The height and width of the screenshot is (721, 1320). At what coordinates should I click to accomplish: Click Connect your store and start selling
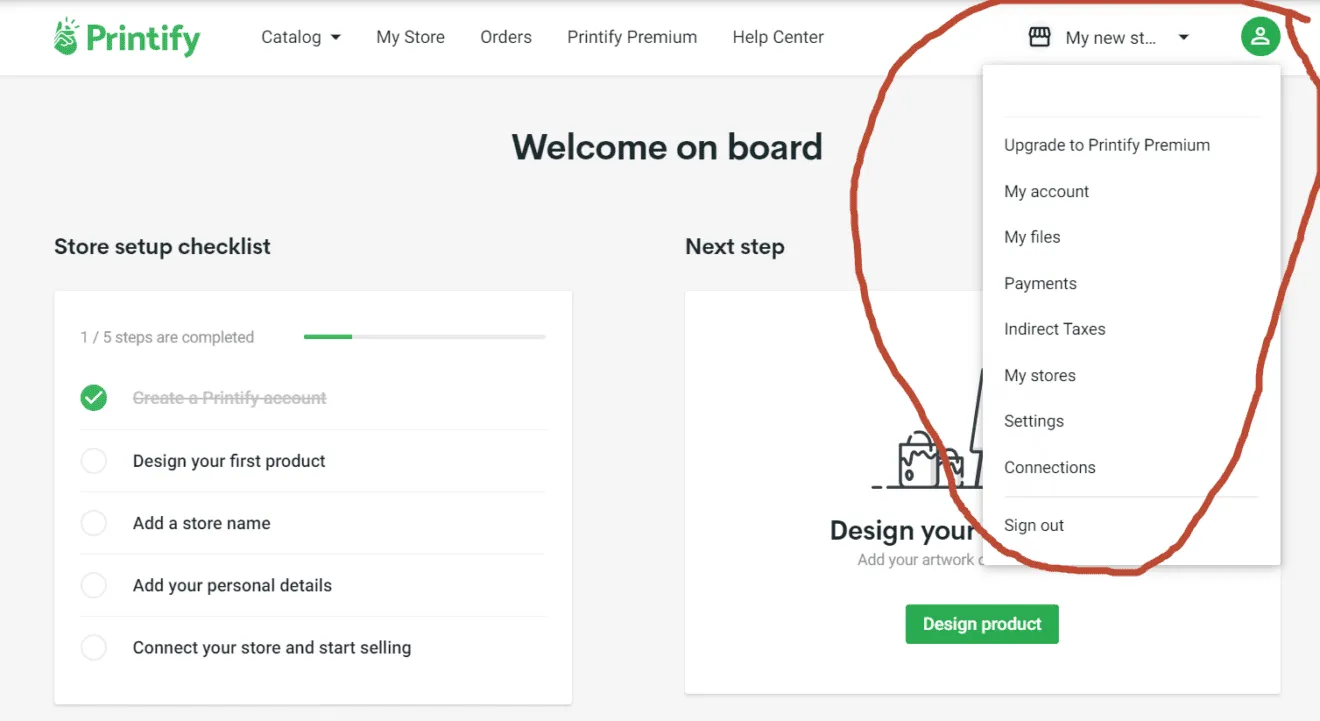tap(272, 647)
